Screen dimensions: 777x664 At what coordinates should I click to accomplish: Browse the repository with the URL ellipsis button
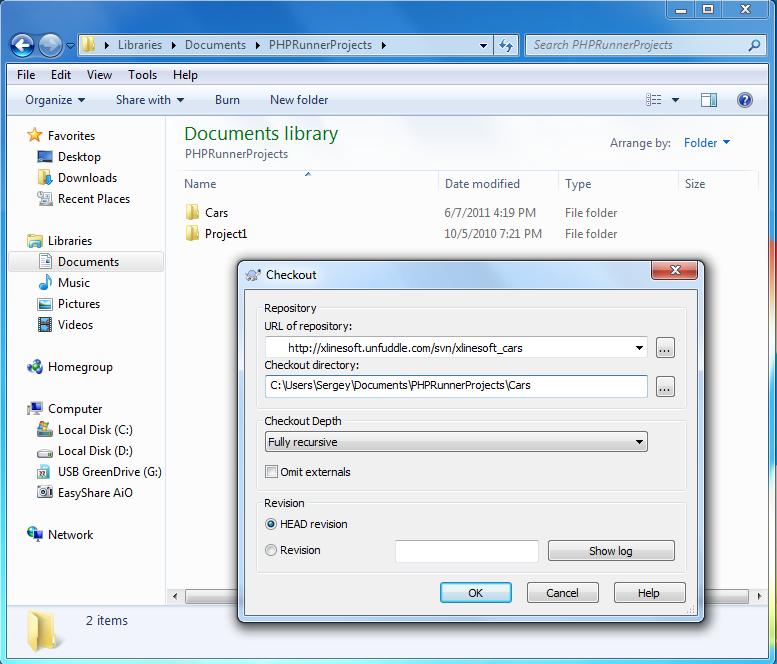[x=665, y=348]
